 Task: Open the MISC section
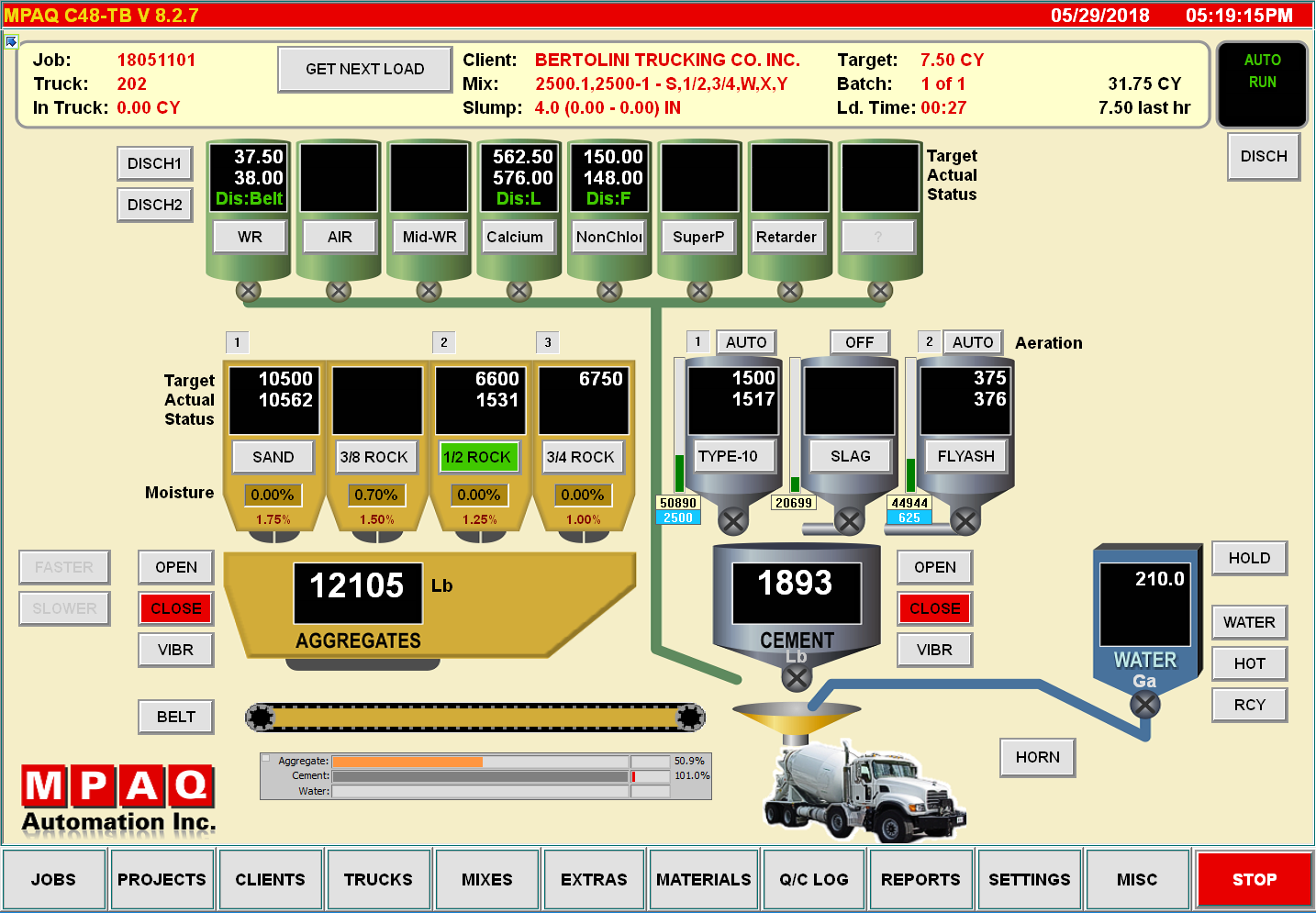1138,879
